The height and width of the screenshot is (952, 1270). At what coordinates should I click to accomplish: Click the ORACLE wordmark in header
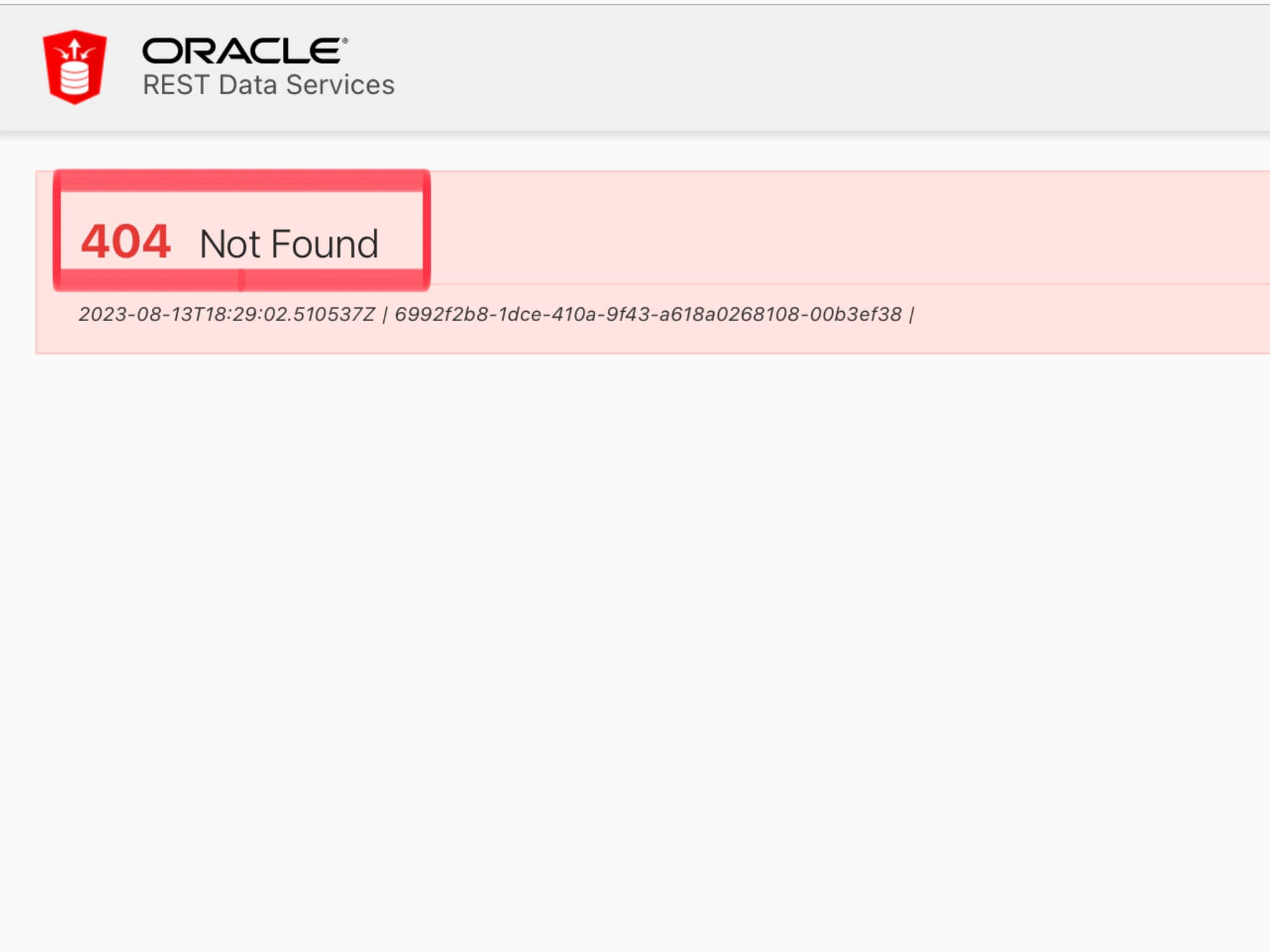(x=241, y=51)
